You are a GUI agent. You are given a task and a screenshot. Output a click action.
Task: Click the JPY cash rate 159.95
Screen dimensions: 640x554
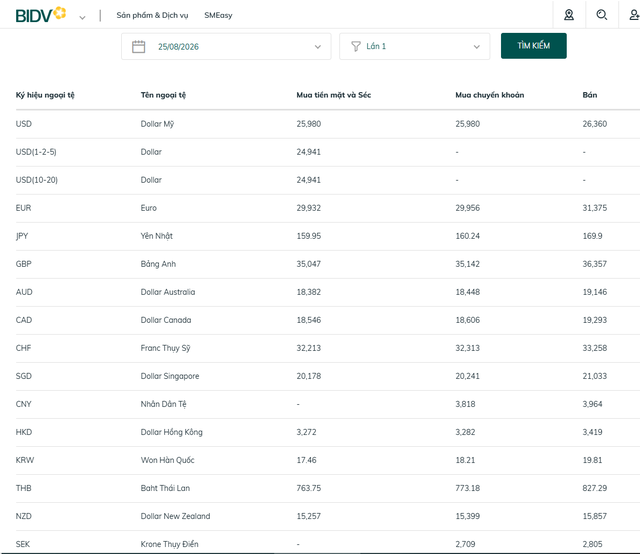tap(309, 236)
